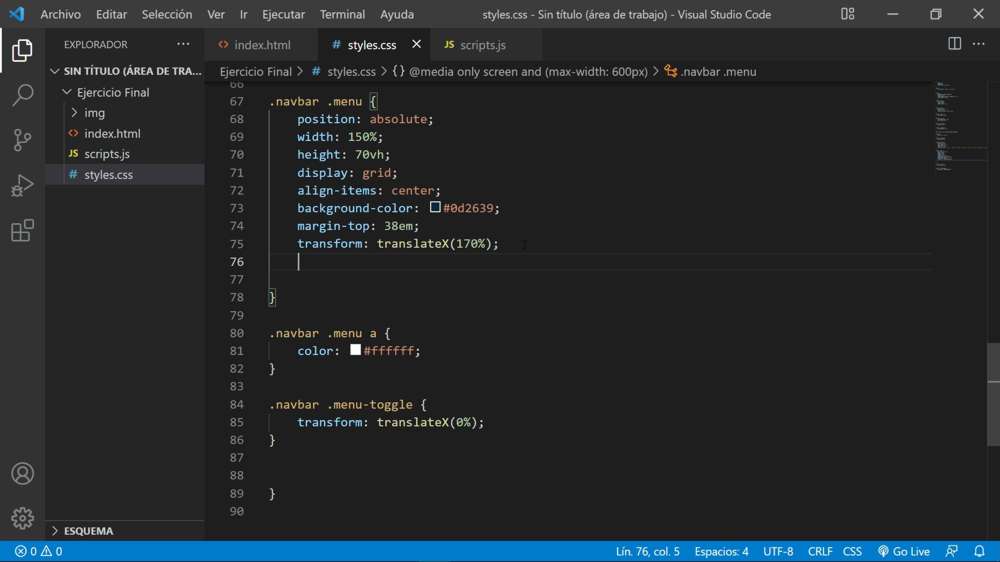Open the Run and Debug view
Viewport: 1000px width, 562px height.
click(22, 186)
